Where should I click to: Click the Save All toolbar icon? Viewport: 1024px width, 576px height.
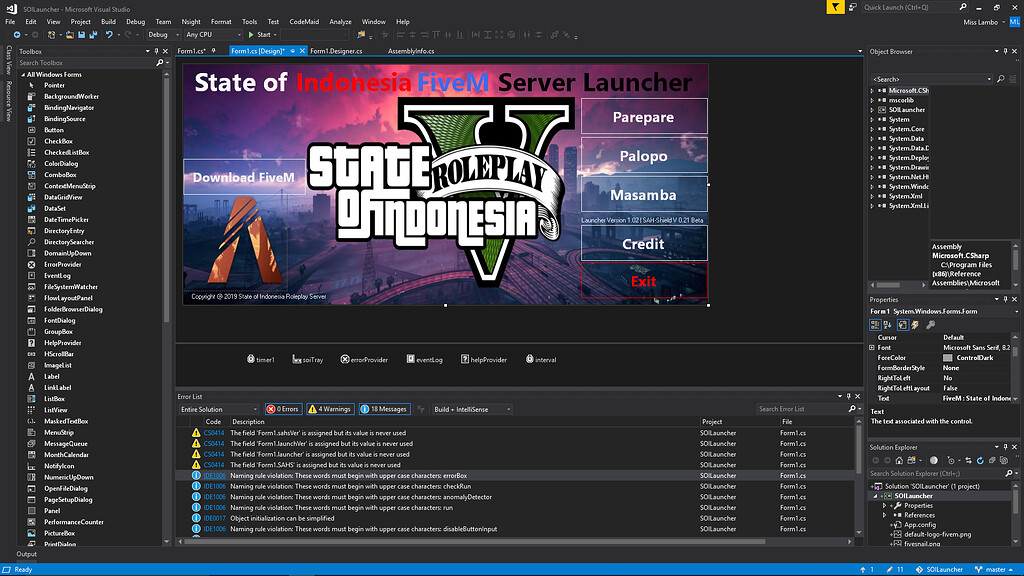(93, 35)
